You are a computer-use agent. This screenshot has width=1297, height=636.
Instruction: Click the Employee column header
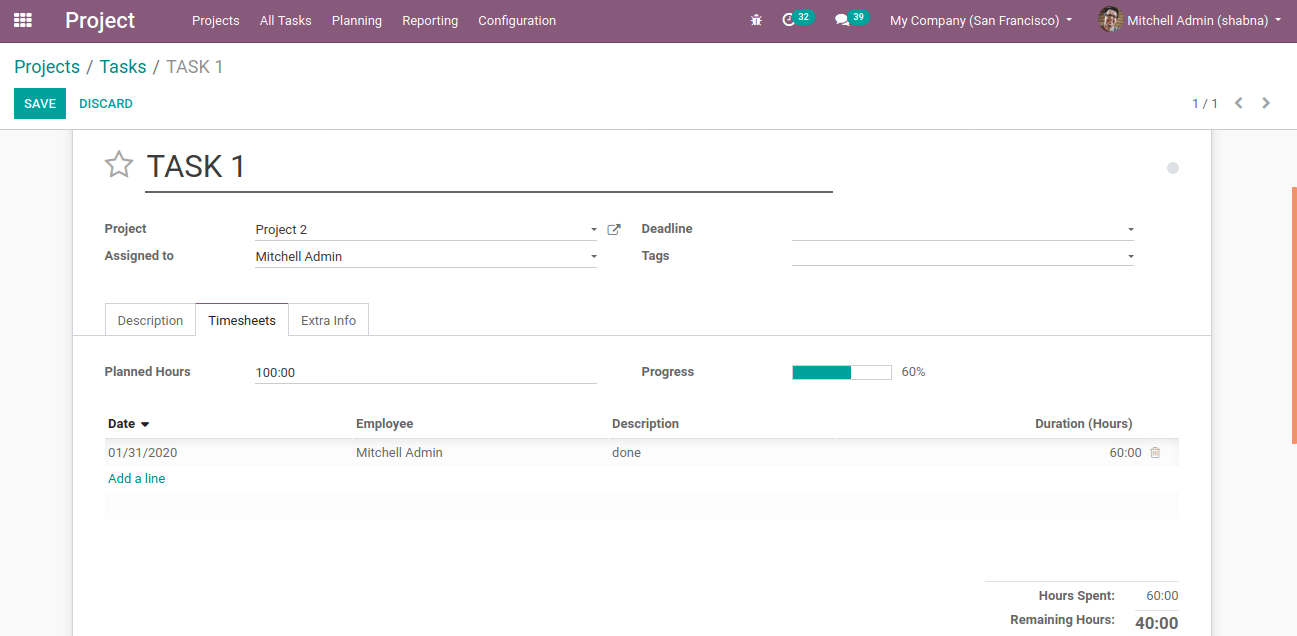[x=385, y=424]
